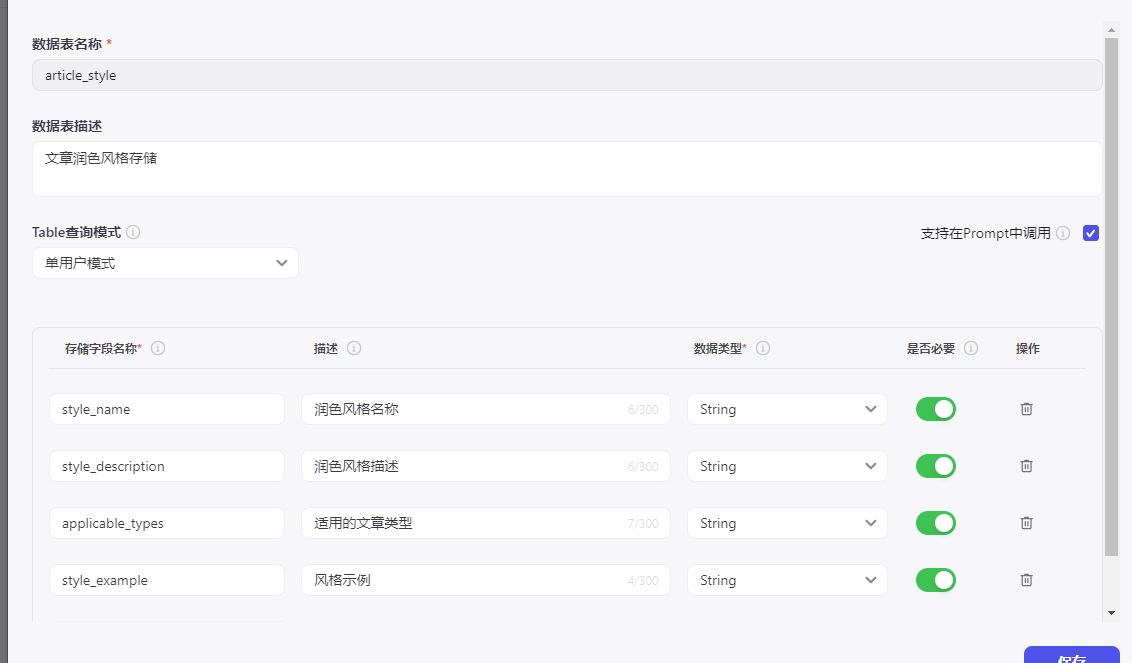The image size is (1132, 663).
Task: Open String type dropdown for style_description
Action: [x=787, y=466]
